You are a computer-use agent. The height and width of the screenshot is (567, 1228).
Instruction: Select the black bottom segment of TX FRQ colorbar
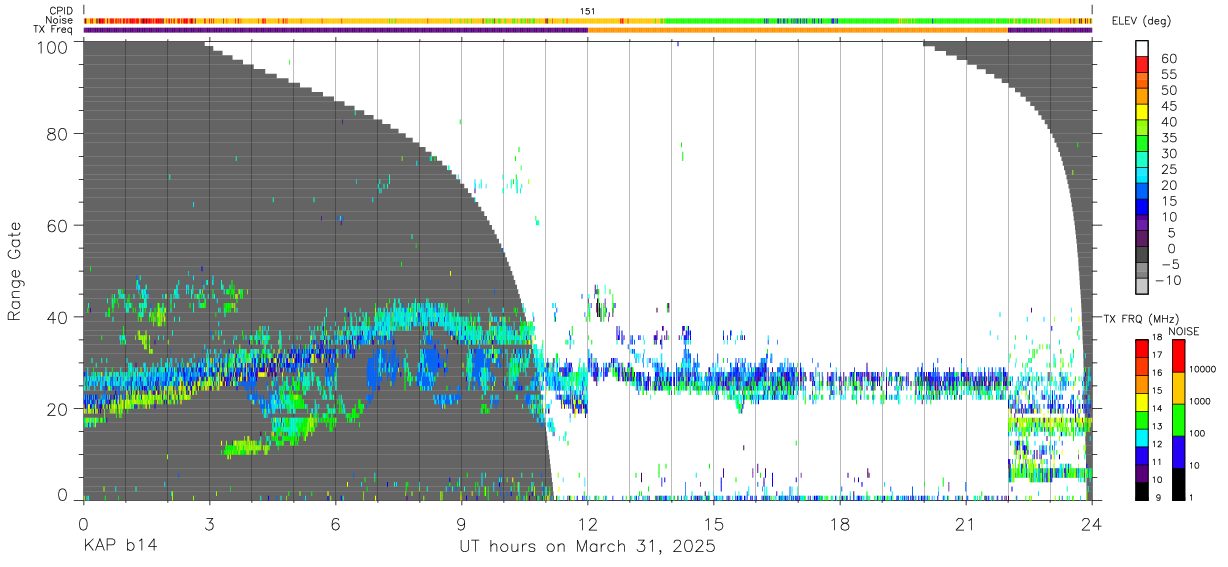(x=1142, y=492)
